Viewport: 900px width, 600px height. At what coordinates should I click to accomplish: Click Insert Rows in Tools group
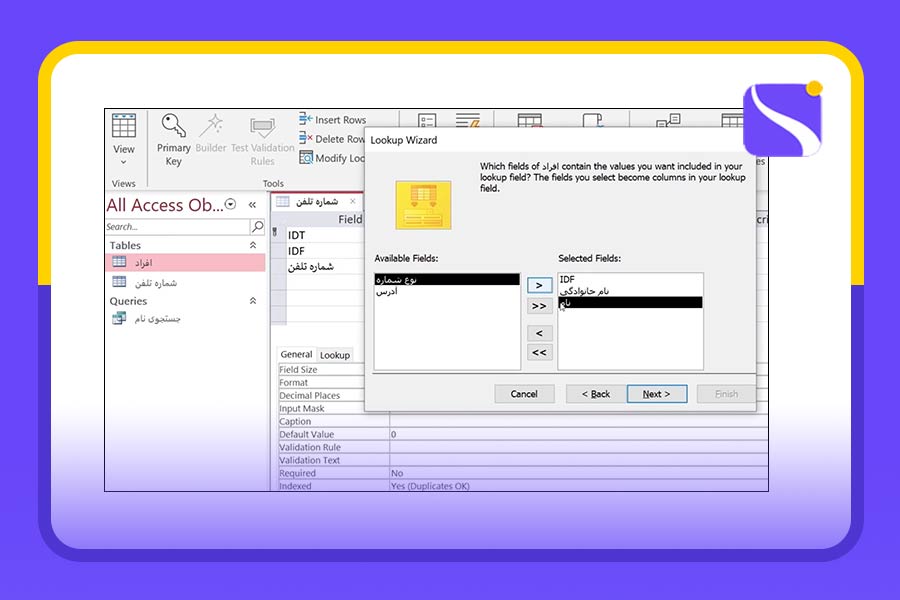pos(332,119)
